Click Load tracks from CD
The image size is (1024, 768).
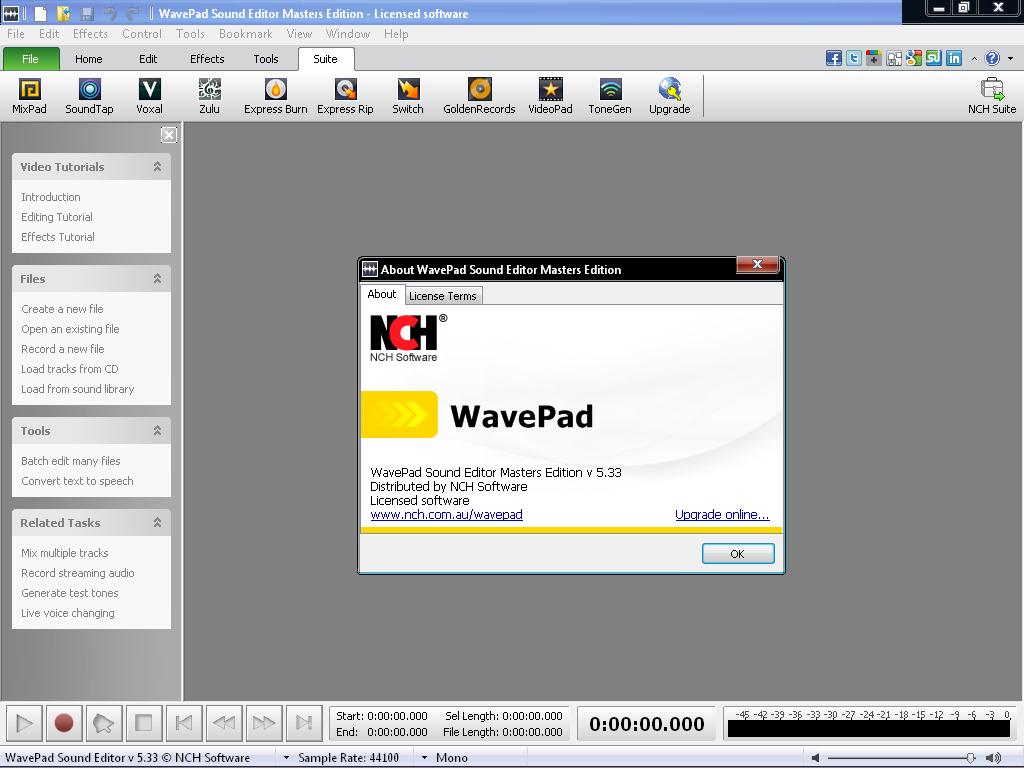(x=69, y=369)
